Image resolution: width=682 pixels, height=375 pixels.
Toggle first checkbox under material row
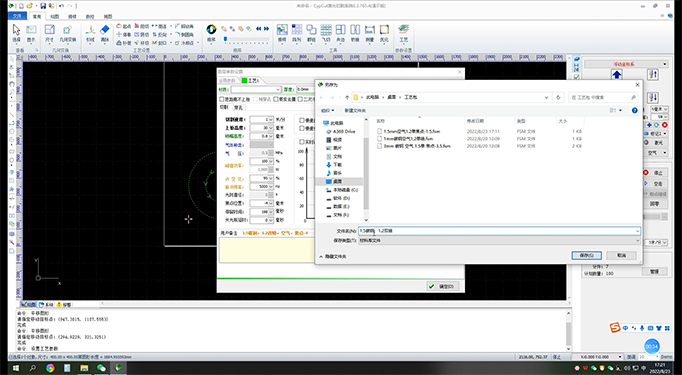222,99
